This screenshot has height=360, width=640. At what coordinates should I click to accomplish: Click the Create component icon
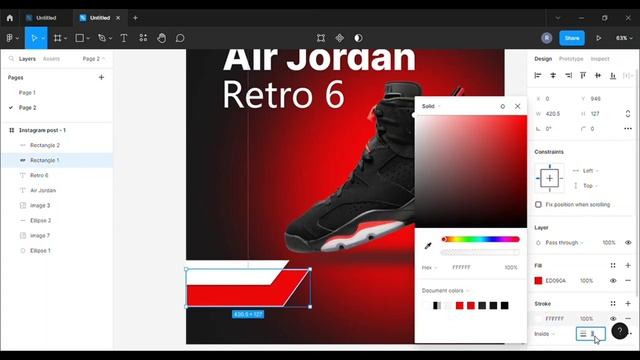340,38
